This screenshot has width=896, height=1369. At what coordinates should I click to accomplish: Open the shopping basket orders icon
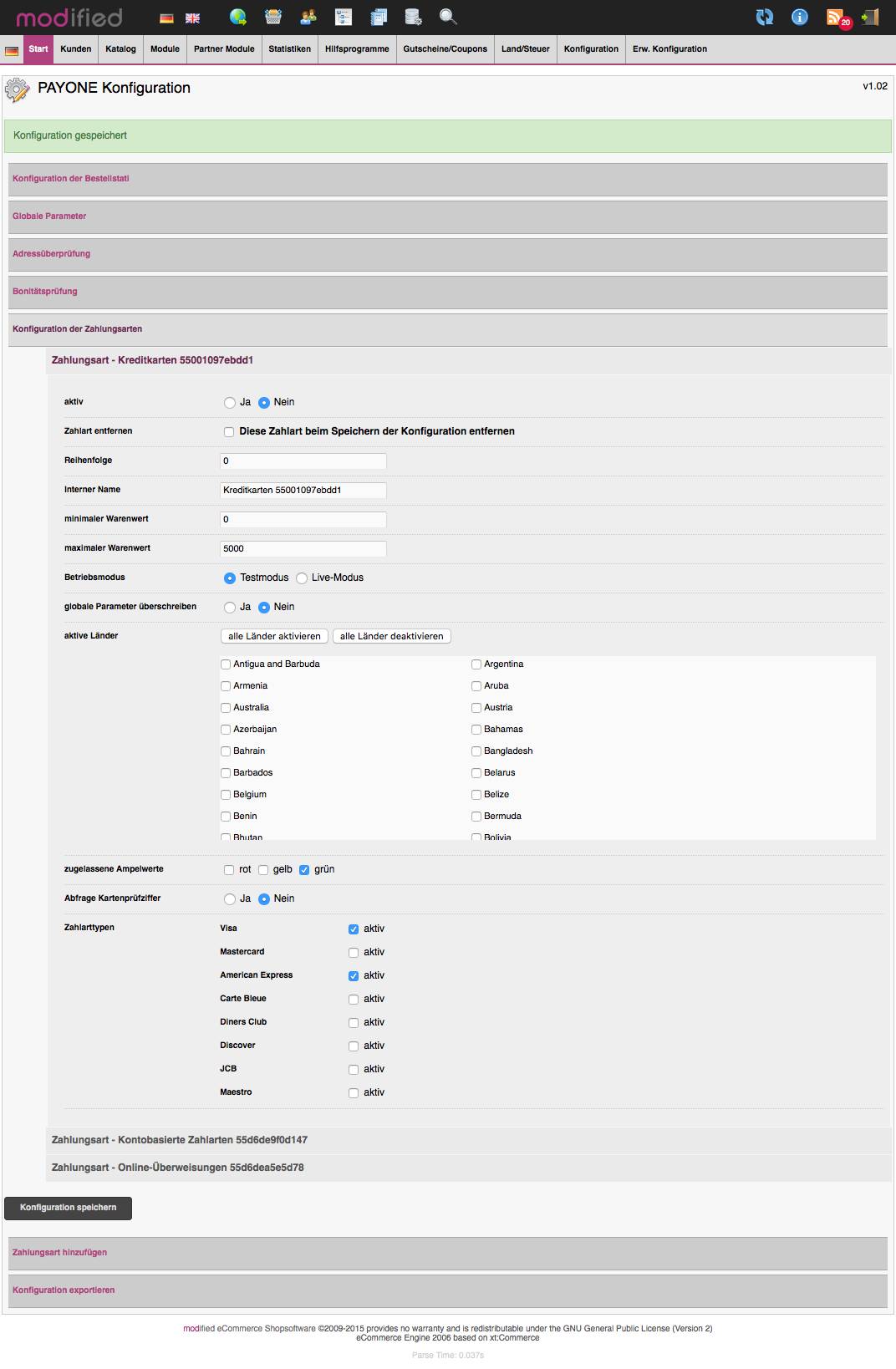pos(273,17)
